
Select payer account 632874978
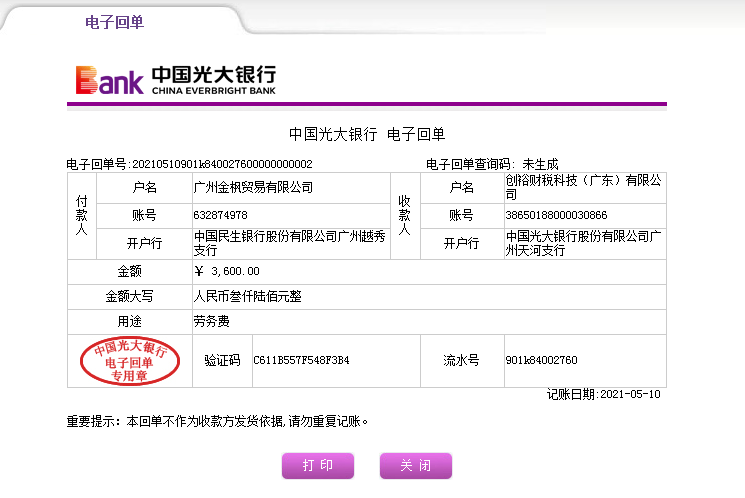tap(220, 215)
